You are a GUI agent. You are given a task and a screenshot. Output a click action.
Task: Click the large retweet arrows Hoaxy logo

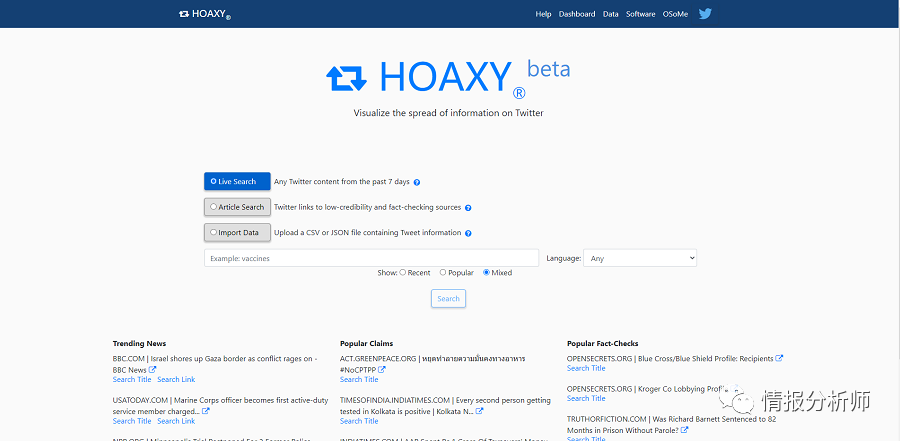[346, 79]
